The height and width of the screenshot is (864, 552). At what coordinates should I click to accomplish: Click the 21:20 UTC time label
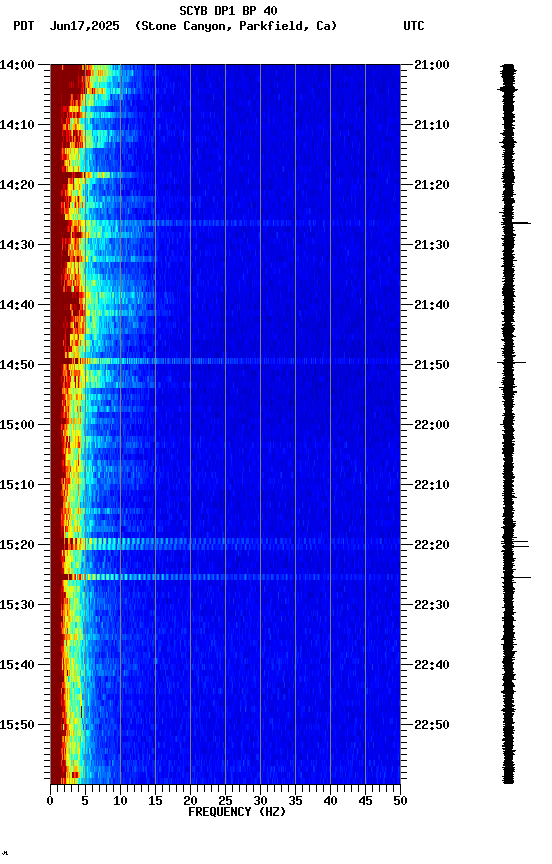click(x=432, y=185)
